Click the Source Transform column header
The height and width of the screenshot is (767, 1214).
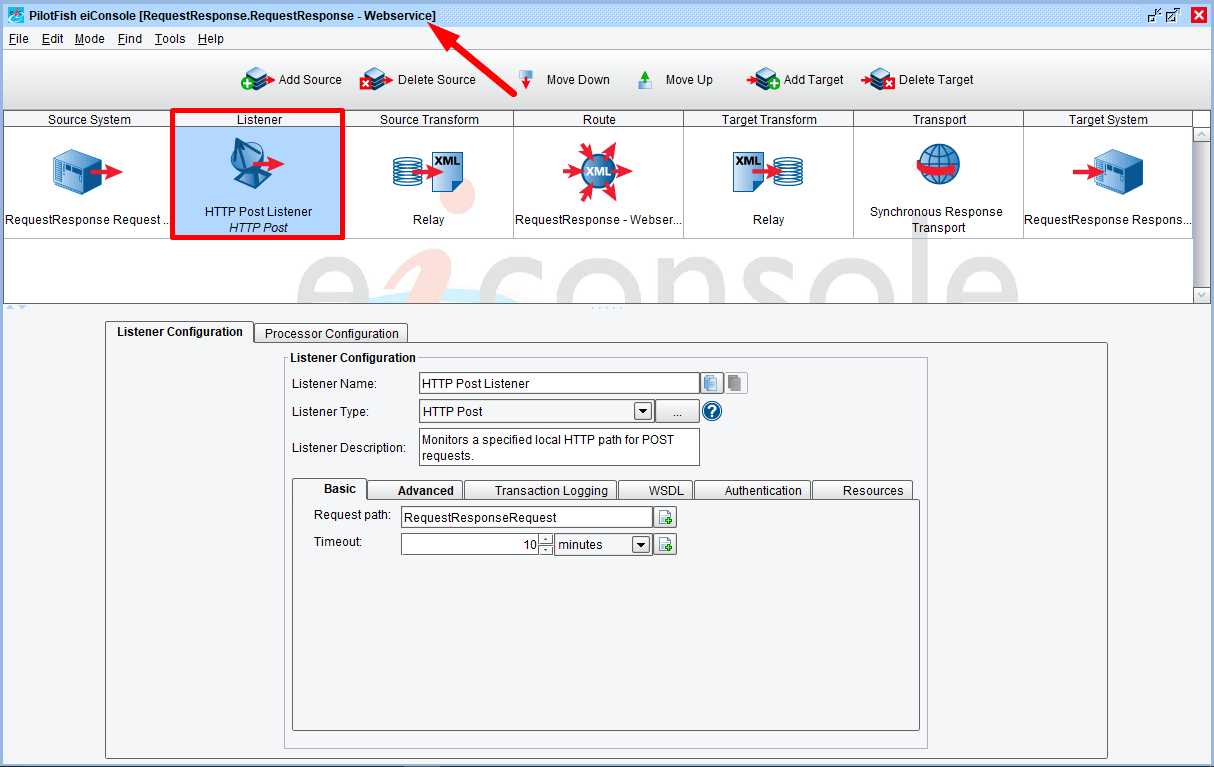coord(429,119)
